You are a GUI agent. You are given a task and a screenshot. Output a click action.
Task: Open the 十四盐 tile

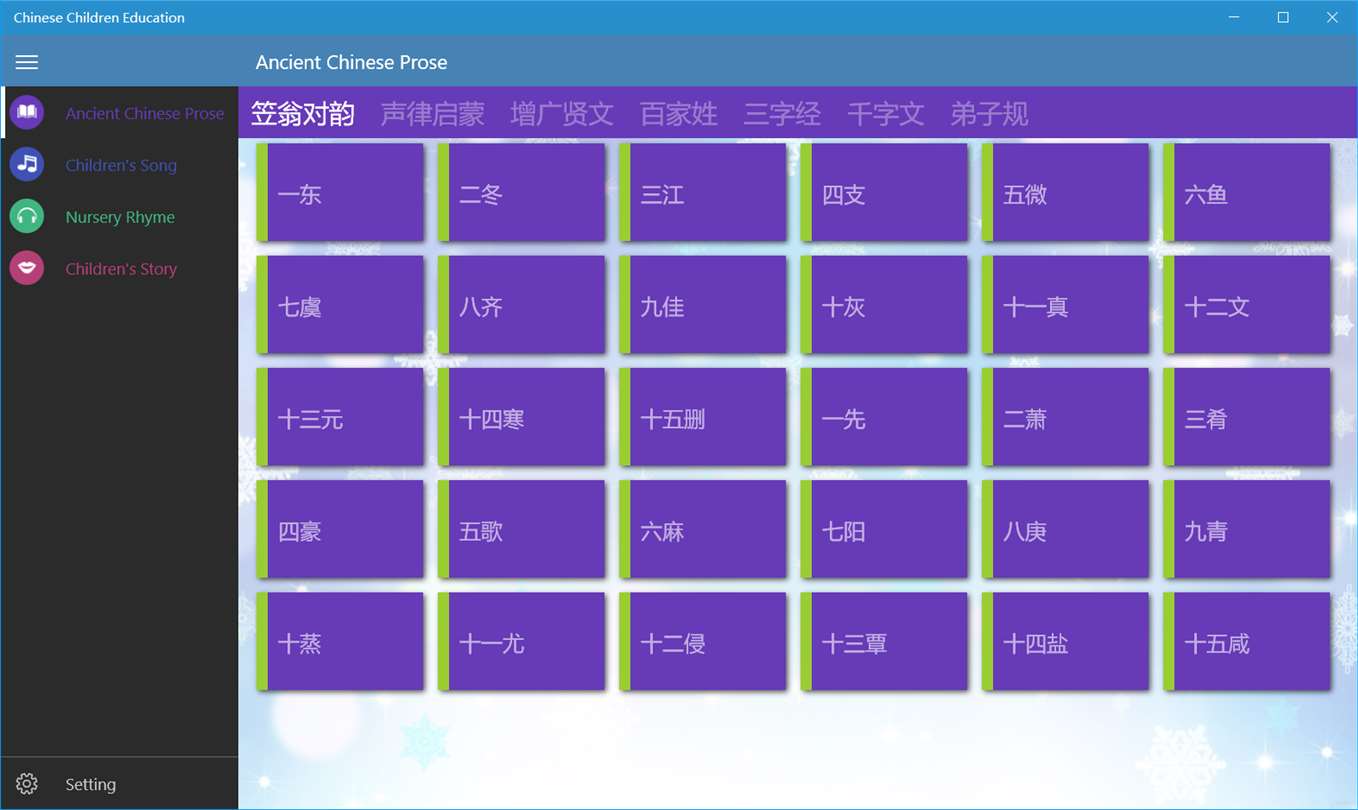1066,642
